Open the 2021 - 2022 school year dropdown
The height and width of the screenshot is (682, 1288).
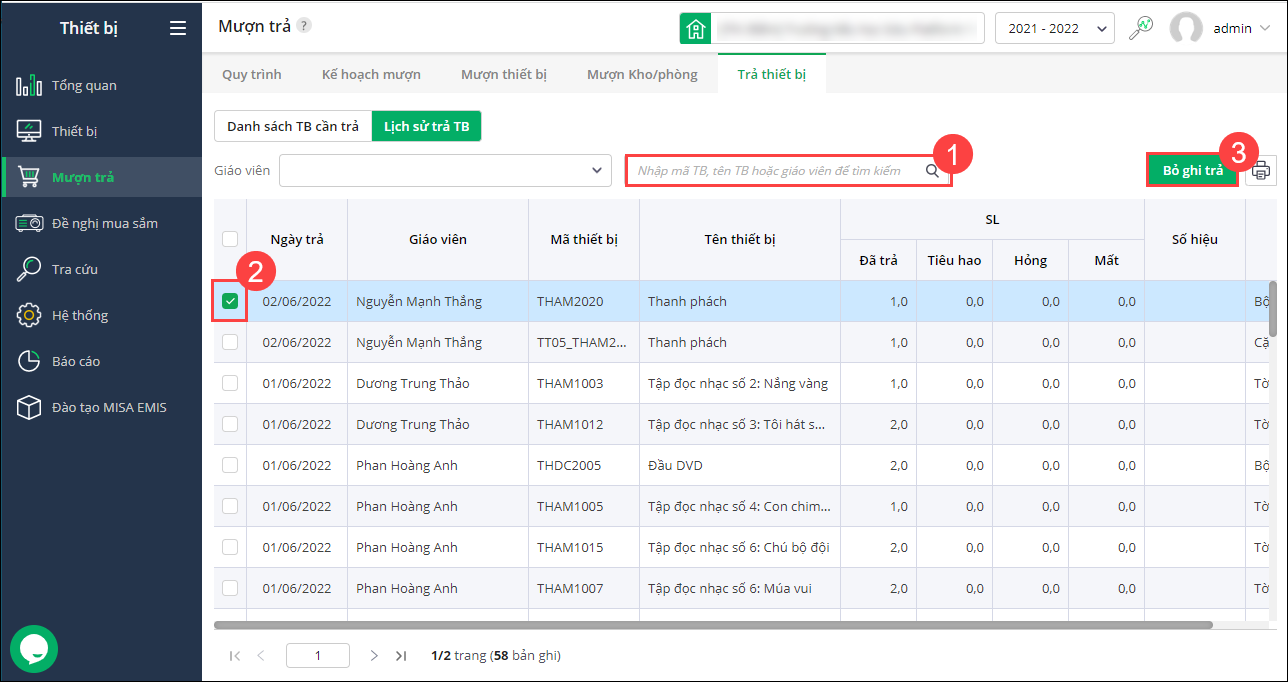tap(1054, 28)
